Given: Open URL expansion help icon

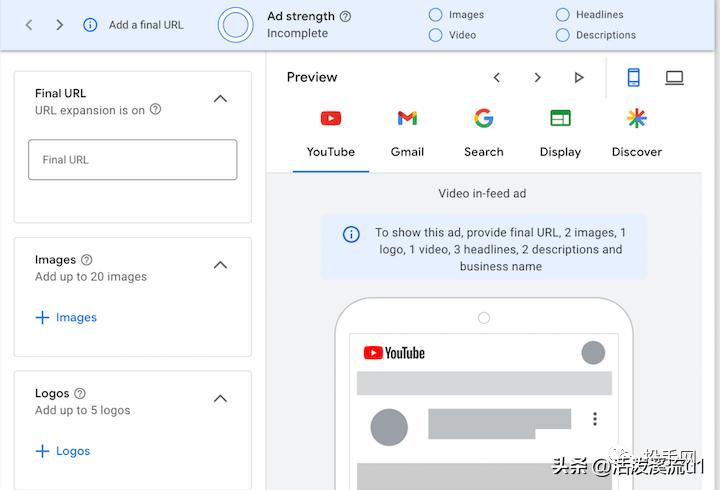Looking at the screenshot, I should [x=156, y=109].
